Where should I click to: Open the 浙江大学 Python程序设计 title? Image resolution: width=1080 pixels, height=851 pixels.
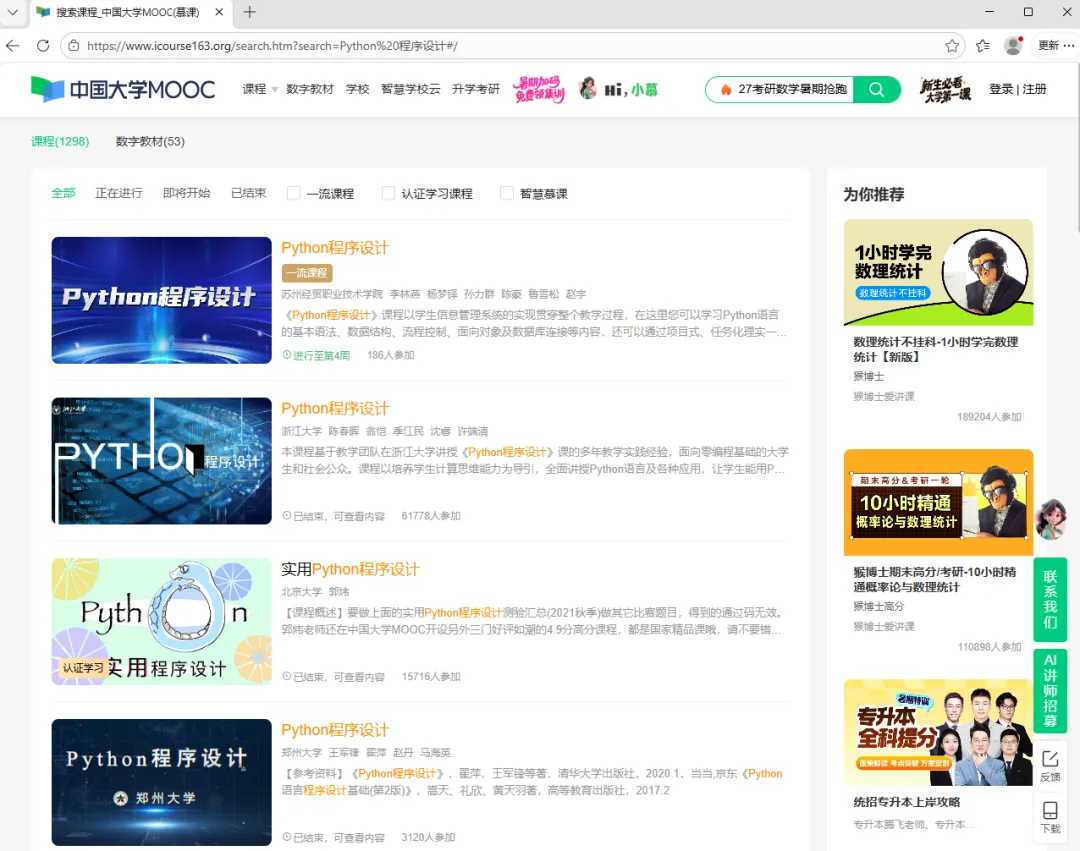point(335,409)
